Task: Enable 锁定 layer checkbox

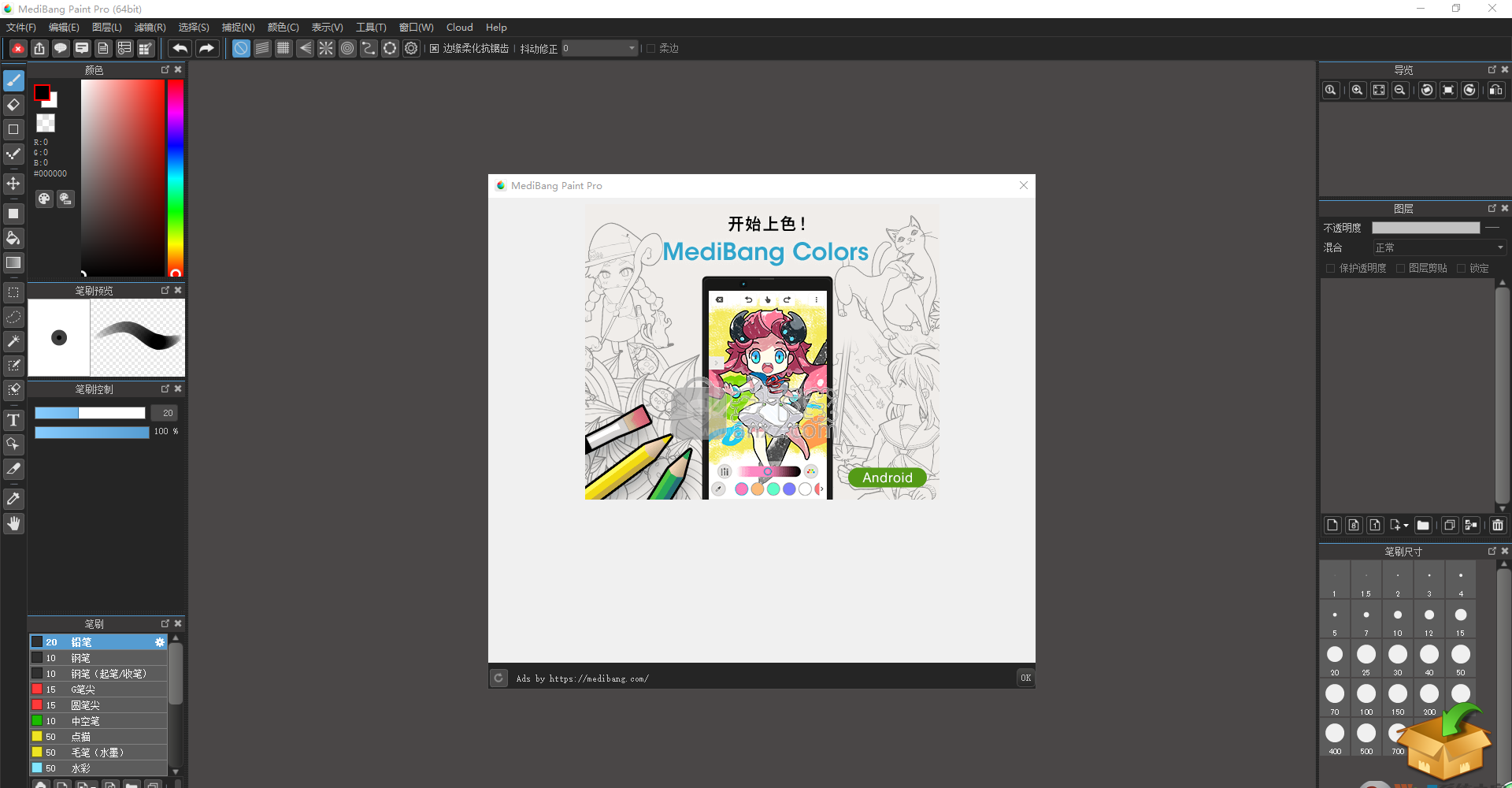Action: 1461,269
